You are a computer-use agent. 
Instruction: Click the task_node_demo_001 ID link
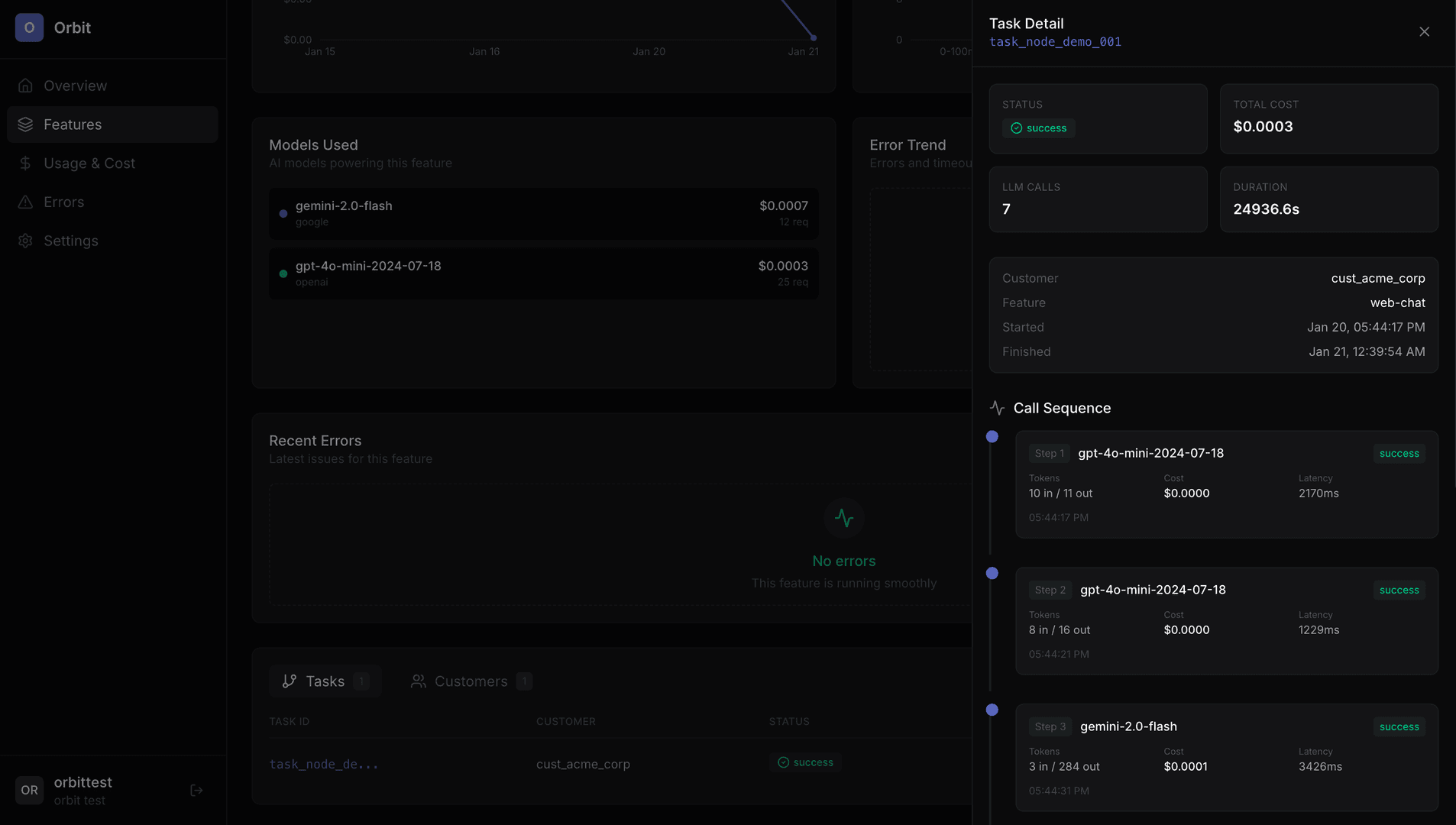pos(1055,42)
